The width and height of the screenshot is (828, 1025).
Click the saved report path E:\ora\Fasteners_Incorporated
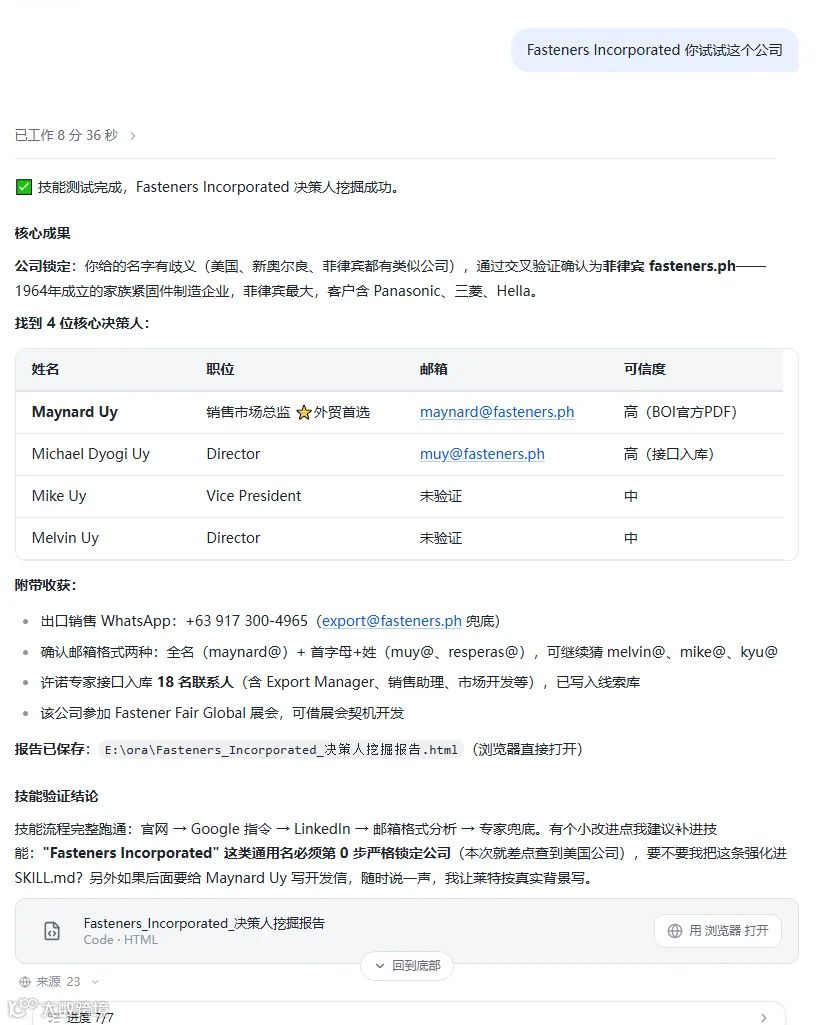click(281, 750)
